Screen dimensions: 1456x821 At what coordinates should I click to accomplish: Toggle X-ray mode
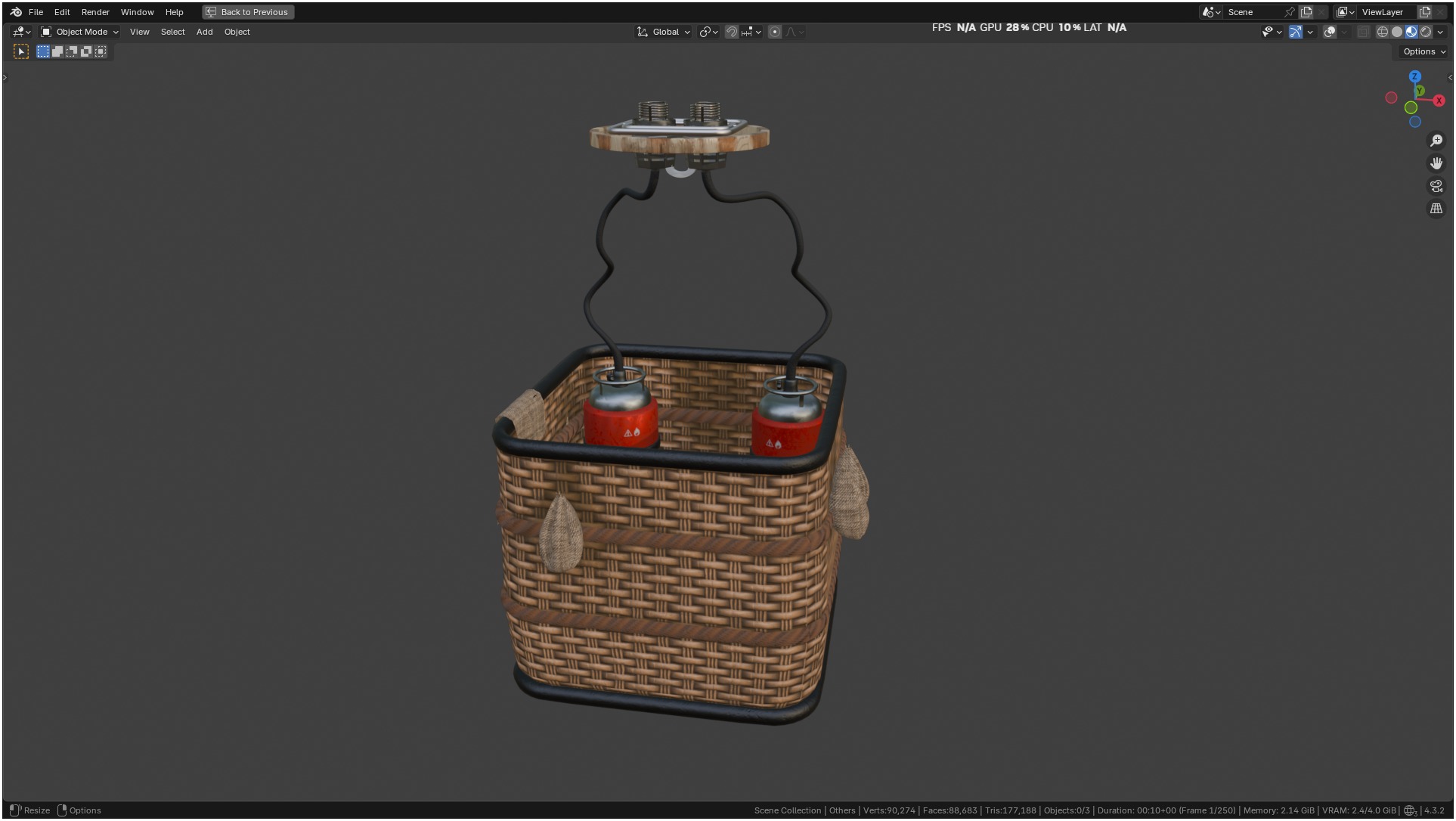click(1363, 32)
